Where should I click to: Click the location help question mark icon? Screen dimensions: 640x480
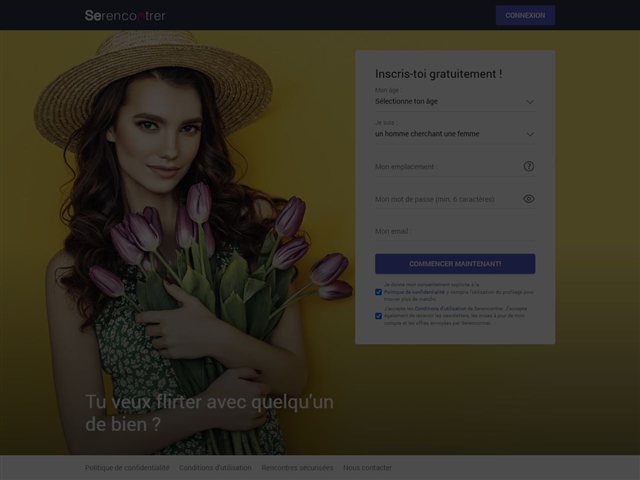(x=529, y=166)
